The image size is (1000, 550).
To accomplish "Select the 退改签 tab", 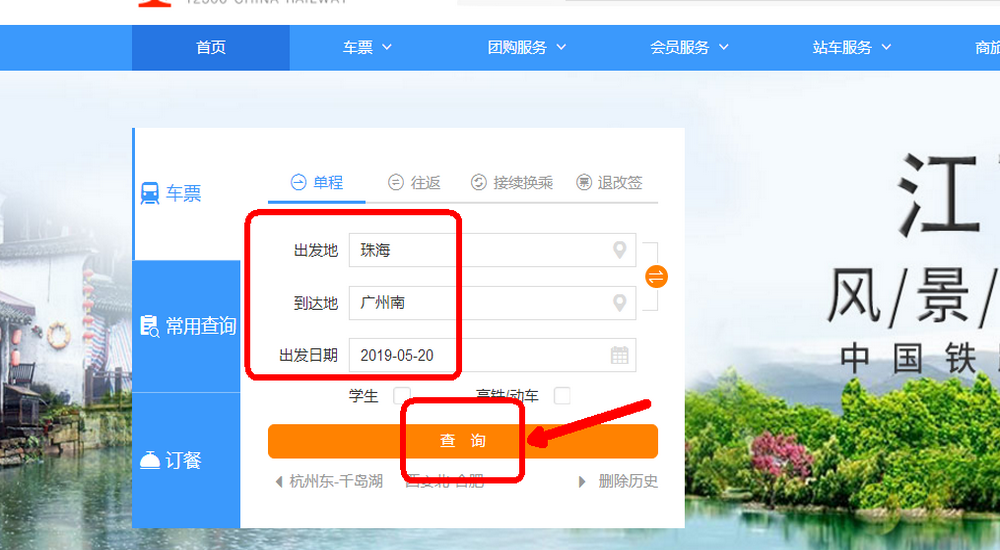I will pos(609,182).
